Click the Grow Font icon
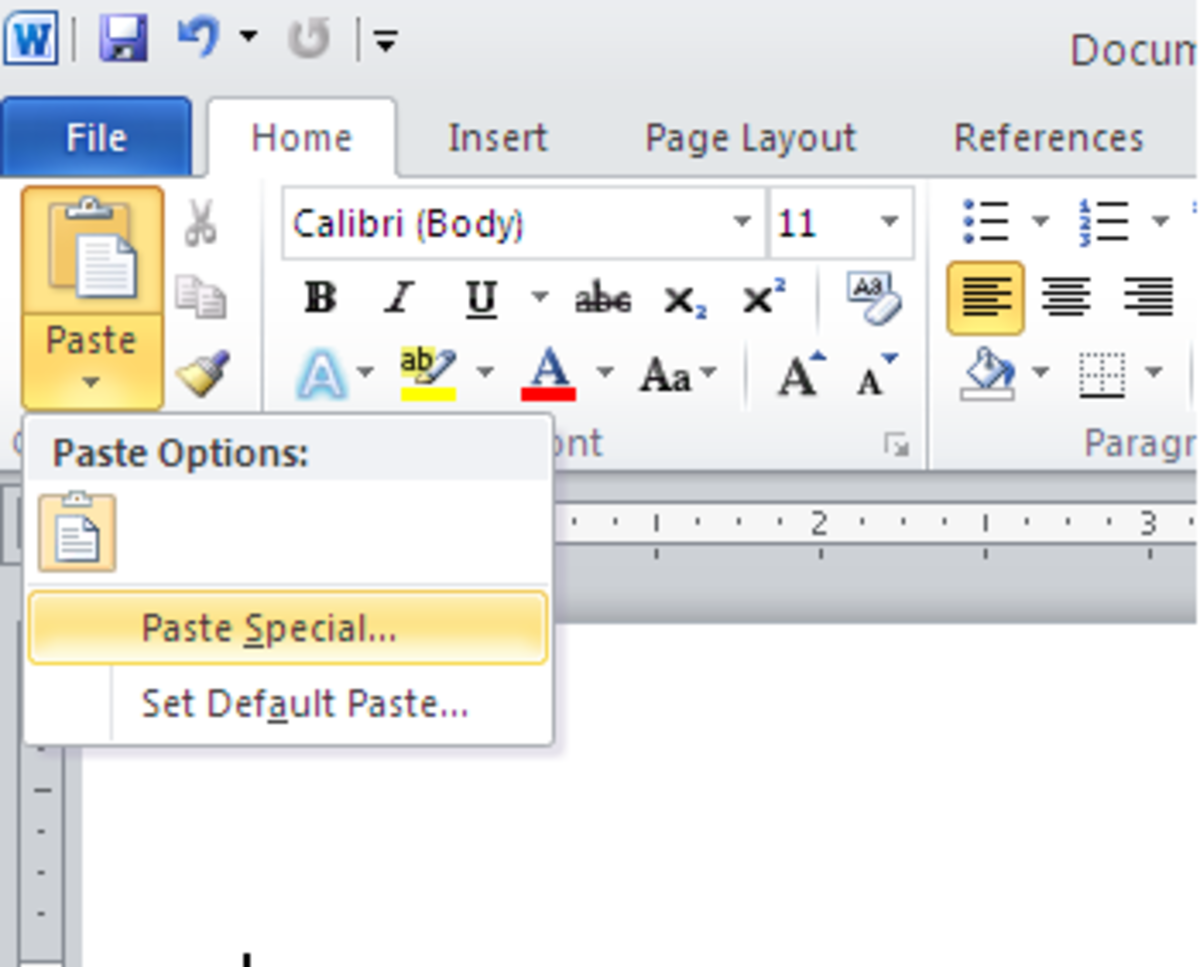The width and height of the screenshot is (1200, 967). [x=801, y=375]
